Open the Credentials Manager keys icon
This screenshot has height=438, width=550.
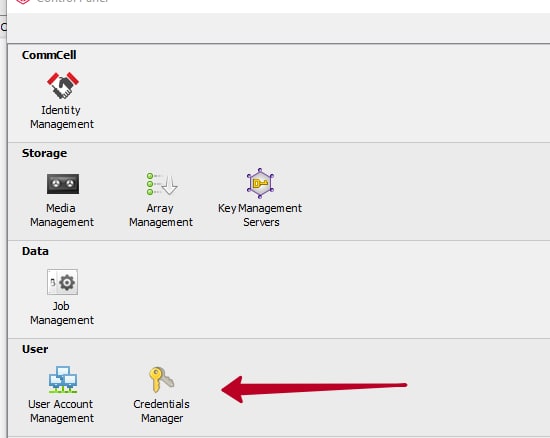click(161, 379)
